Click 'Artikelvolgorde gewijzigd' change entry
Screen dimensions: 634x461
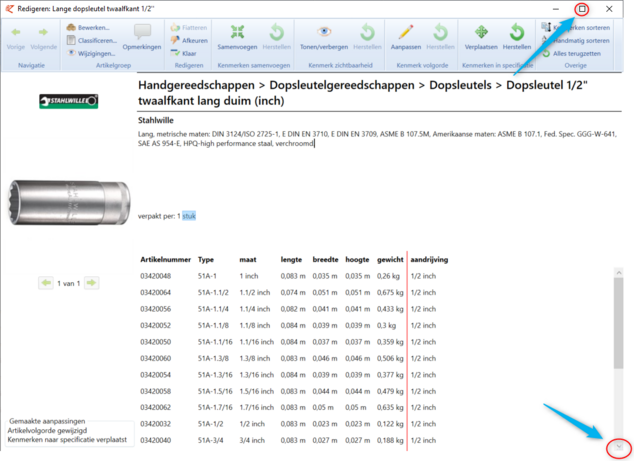tap(47, 431)
